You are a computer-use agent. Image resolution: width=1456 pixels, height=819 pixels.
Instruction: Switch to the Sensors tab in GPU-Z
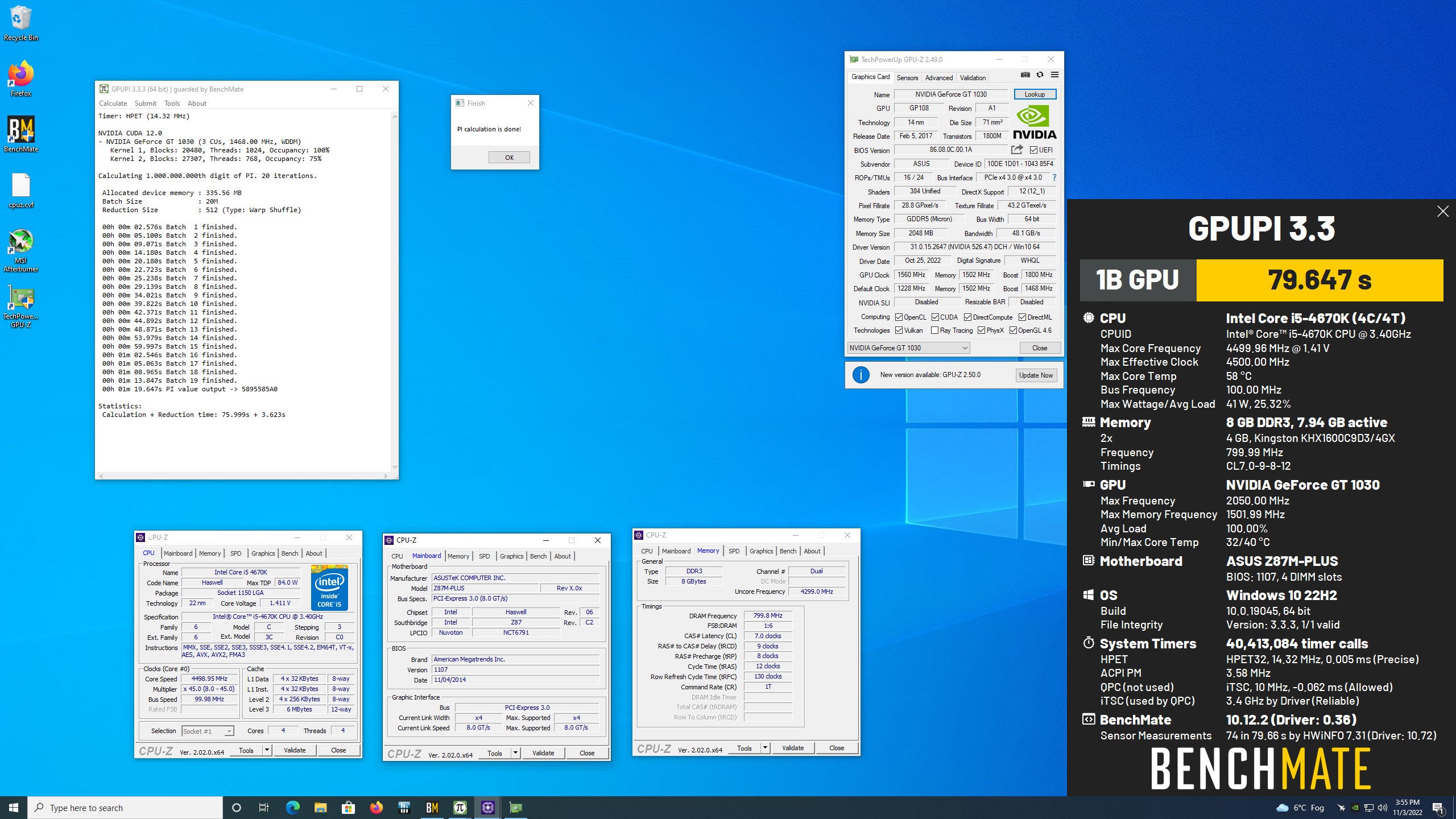tap(907, 78)
